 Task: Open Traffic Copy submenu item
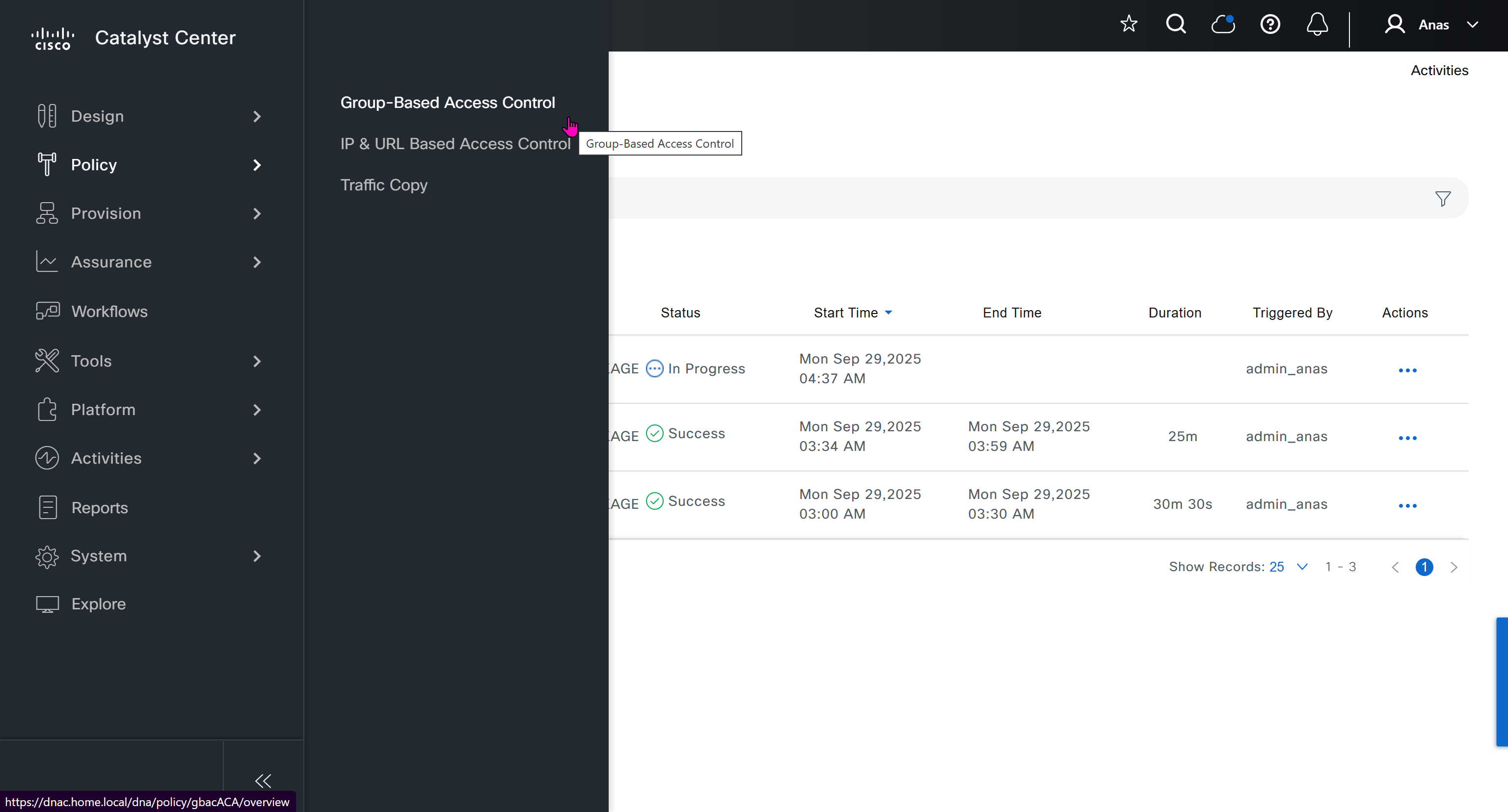point(383,185)
